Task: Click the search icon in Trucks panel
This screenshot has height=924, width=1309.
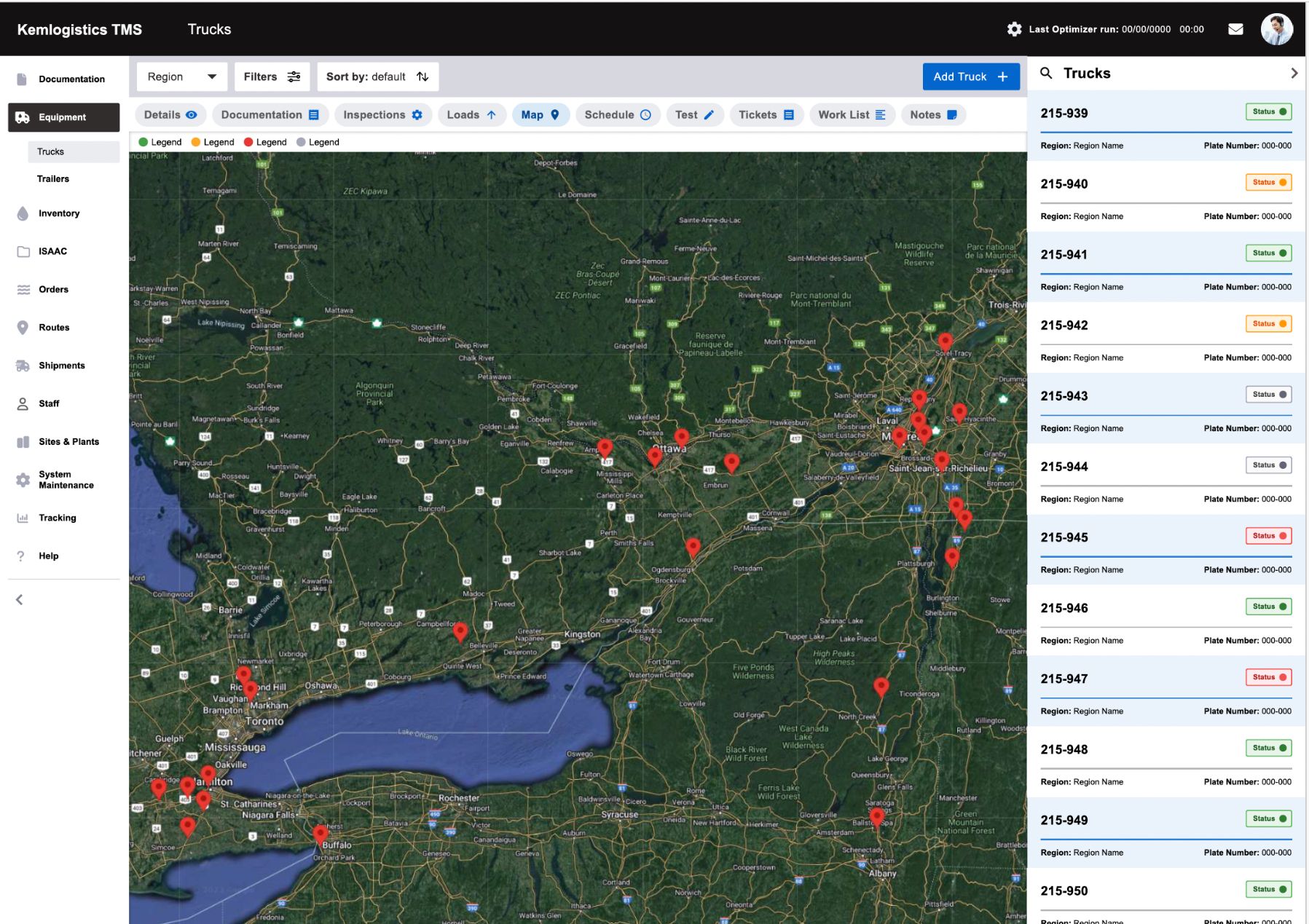Action: [1046, 73]
